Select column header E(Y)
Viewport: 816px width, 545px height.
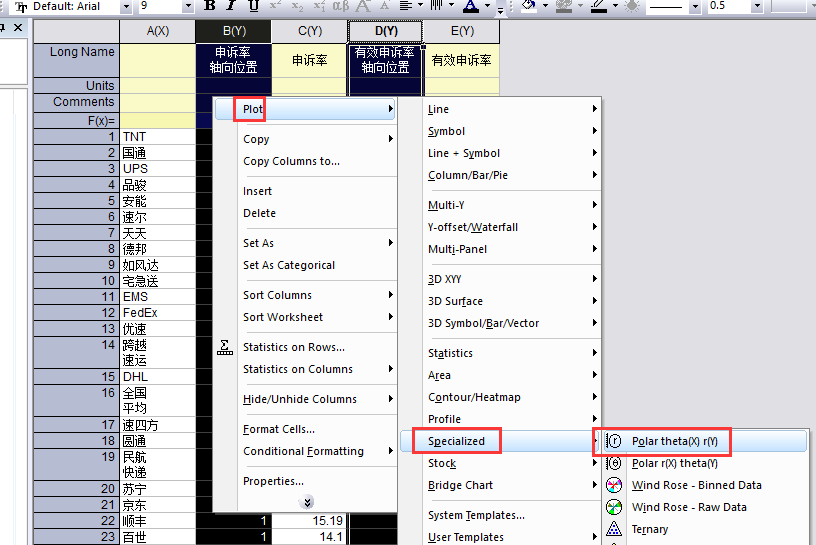pos(462,31)
